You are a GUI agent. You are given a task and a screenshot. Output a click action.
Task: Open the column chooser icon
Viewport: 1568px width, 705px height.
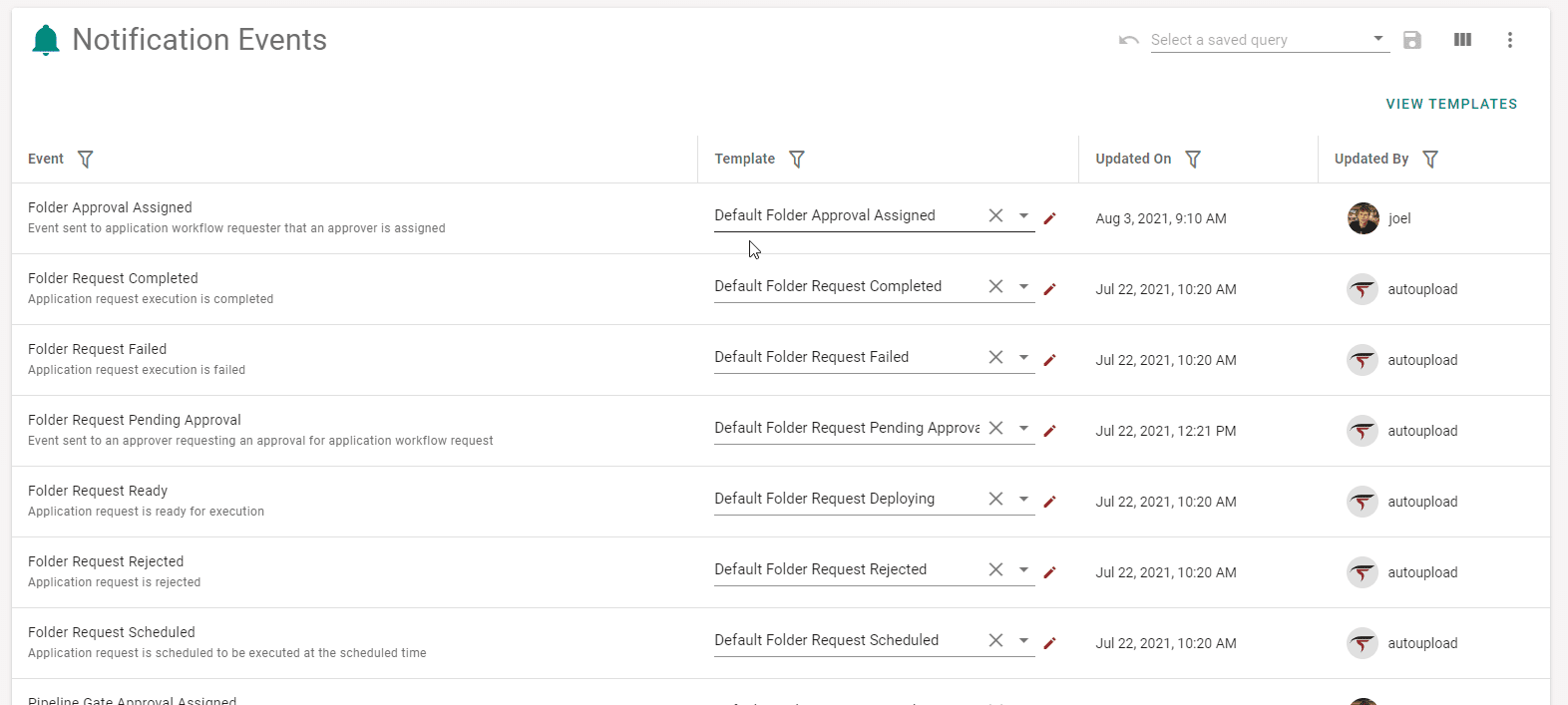(1462, 40)
